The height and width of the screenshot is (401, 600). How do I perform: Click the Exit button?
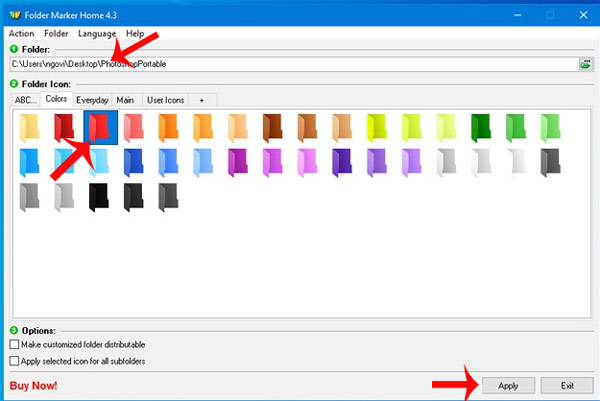point(567,386)
